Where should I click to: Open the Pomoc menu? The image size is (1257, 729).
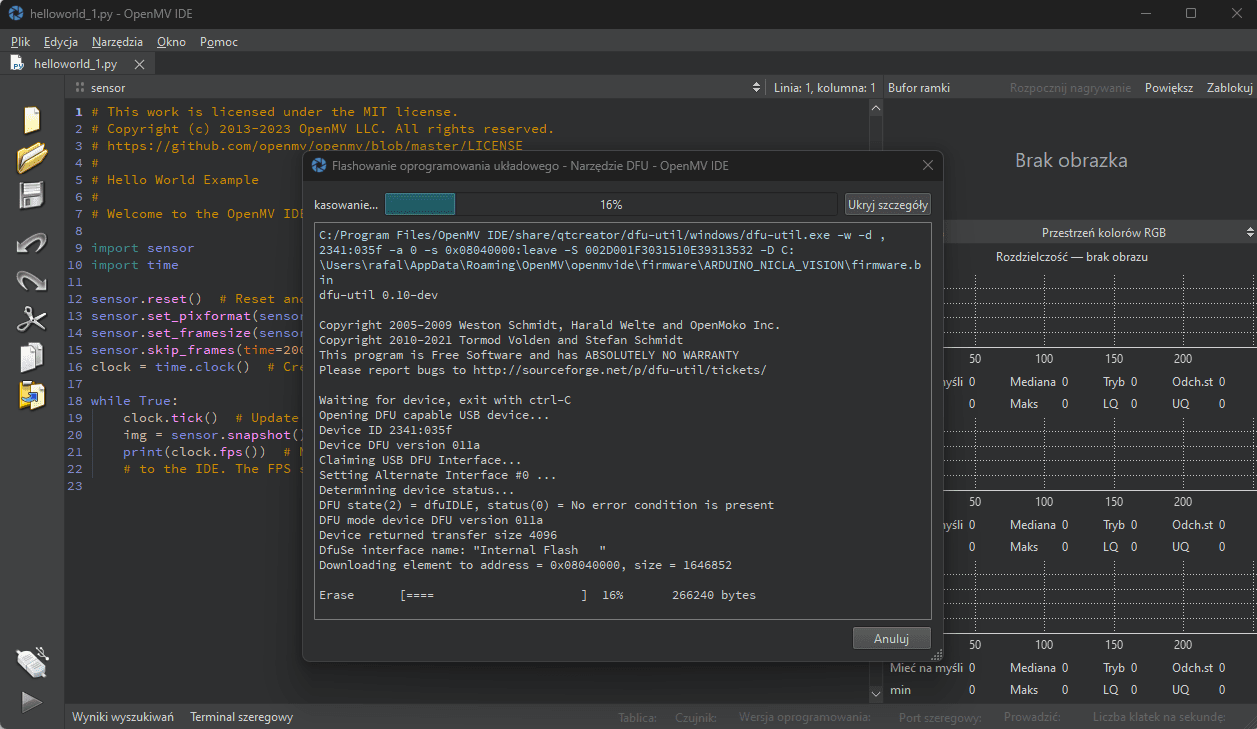pyautogui.click(x=219, y=42)
